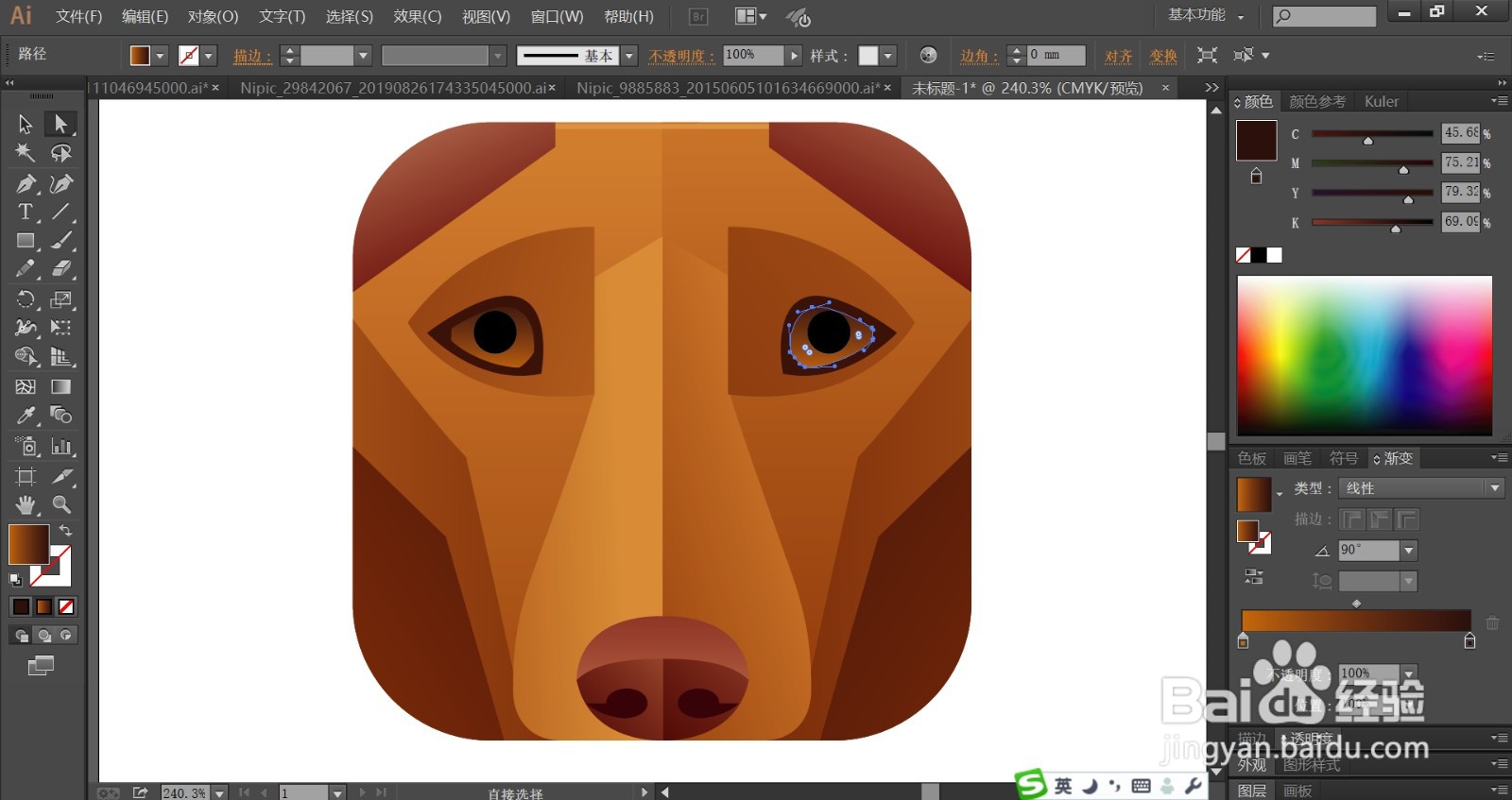This screenshot has height=800, width=1512.
Task: Open stroke color dropdown in control bar
Action: pos(209,56)
